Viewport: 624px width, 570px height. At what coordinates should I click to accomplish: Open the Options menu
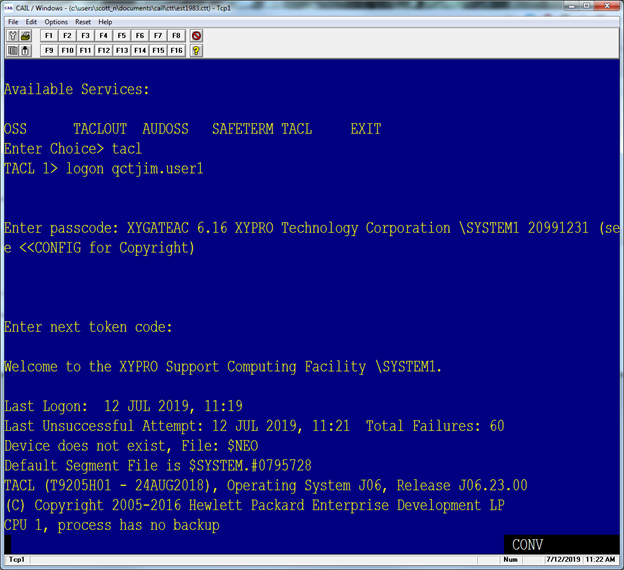[x=56, y=21]
